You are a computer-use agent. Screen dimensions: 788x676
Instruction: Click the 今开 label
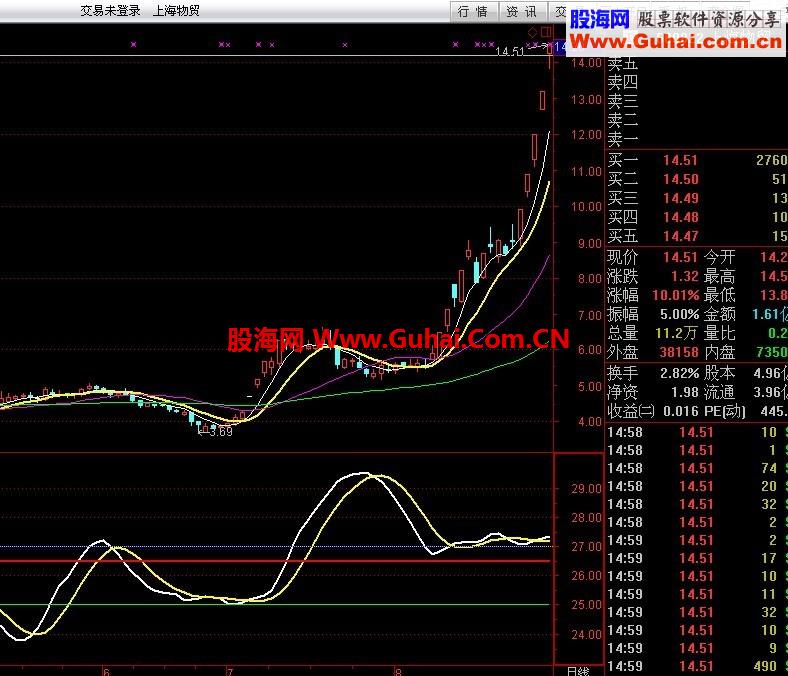(719, 257)
